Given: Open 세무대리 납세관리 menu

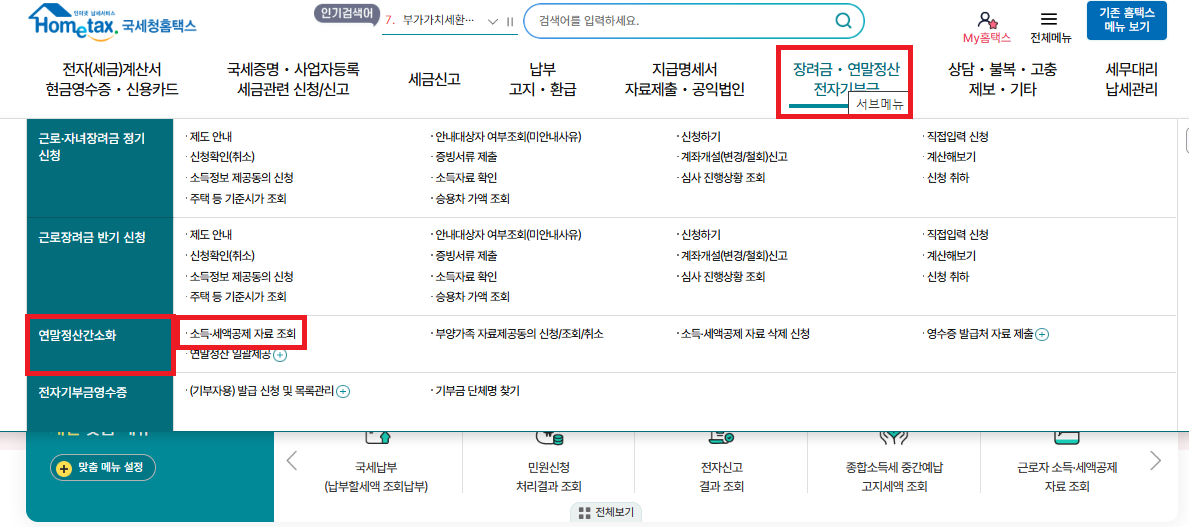Looking at the screenshot, I should pyautogui.click(x=1131, y=80).
